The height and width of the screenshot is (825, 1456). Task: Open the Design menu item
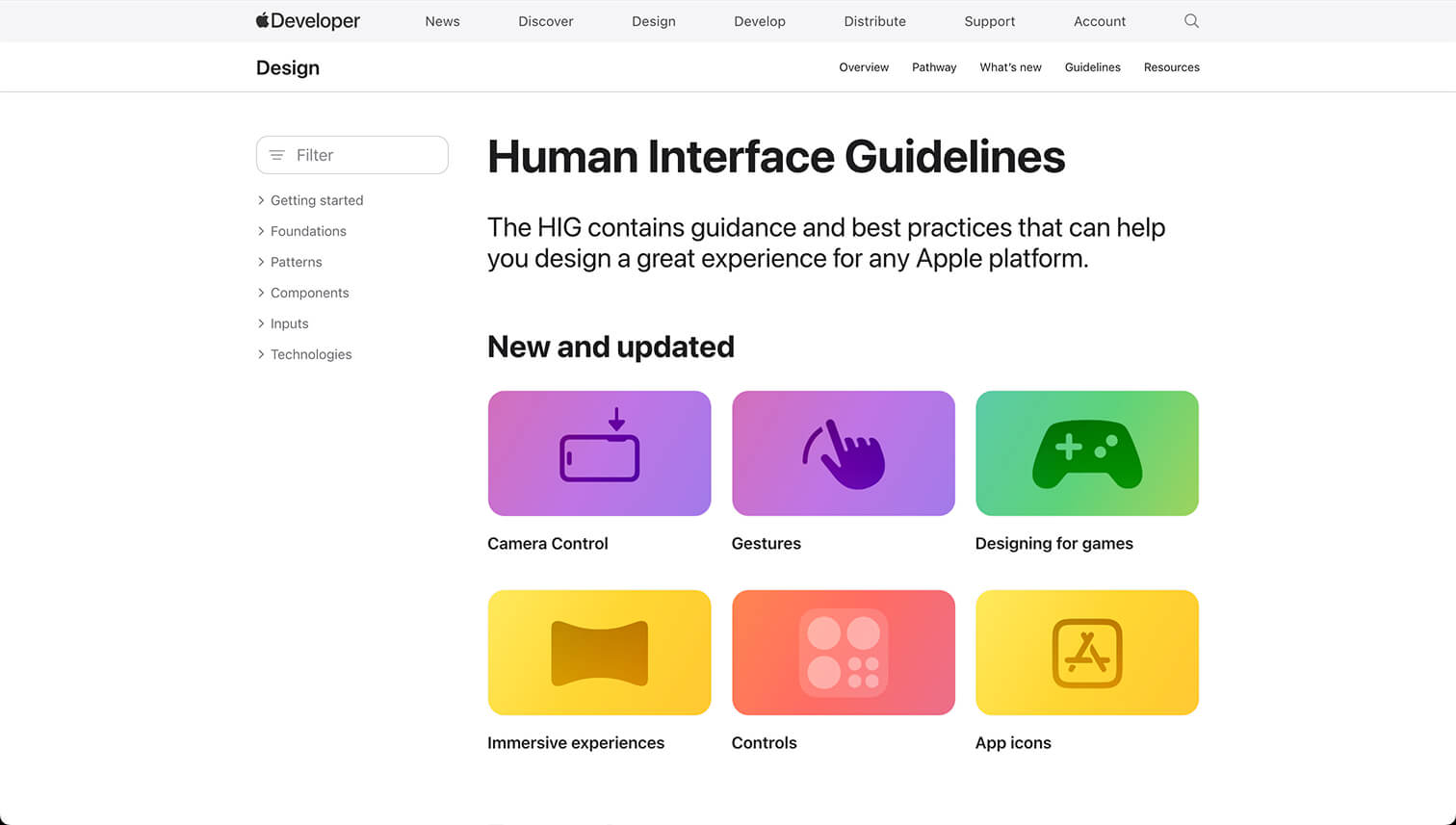(653, 21)
